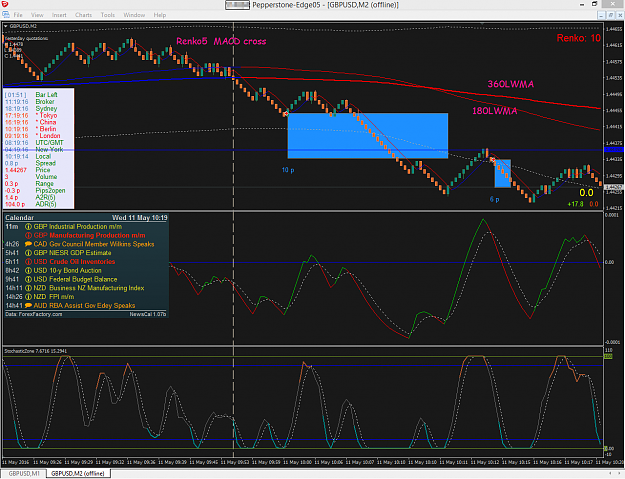625x479 pixels.
Task: Click 'USD Crude Oil Inventories' calendar row
Action: point(86,262)
